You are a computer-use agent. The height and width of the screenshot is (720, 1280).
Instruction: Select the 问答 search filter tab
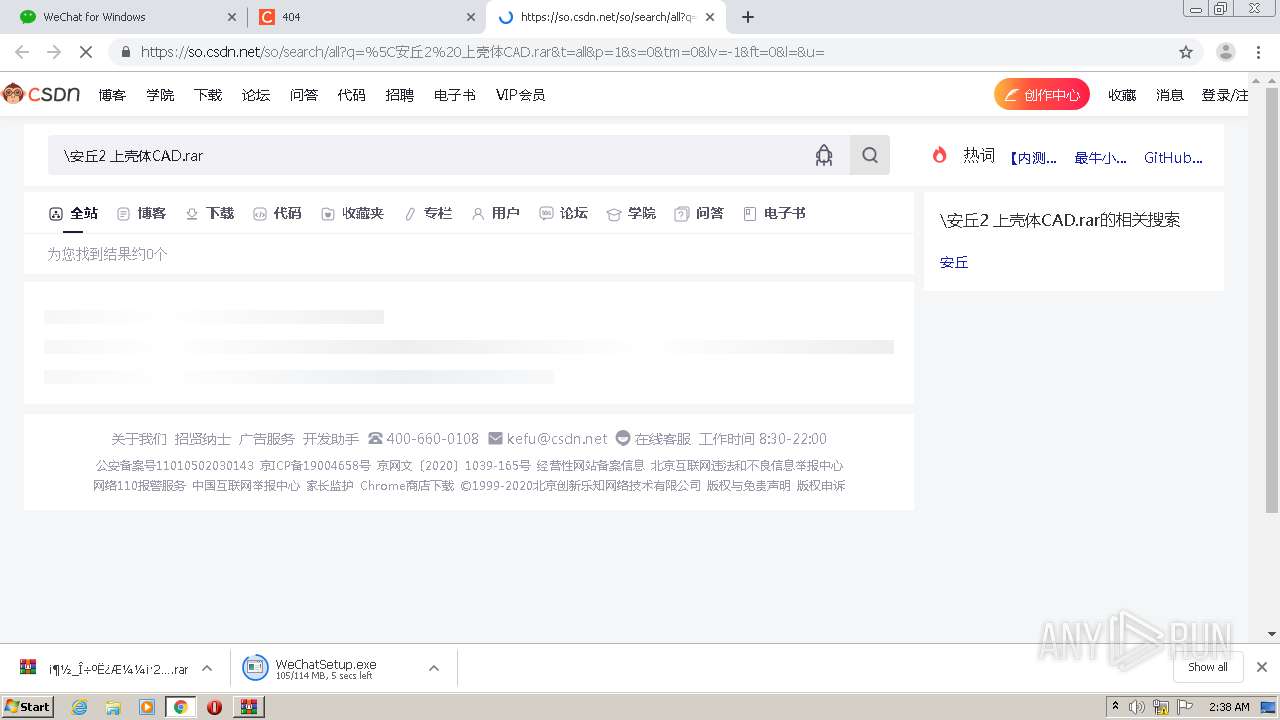699,213
